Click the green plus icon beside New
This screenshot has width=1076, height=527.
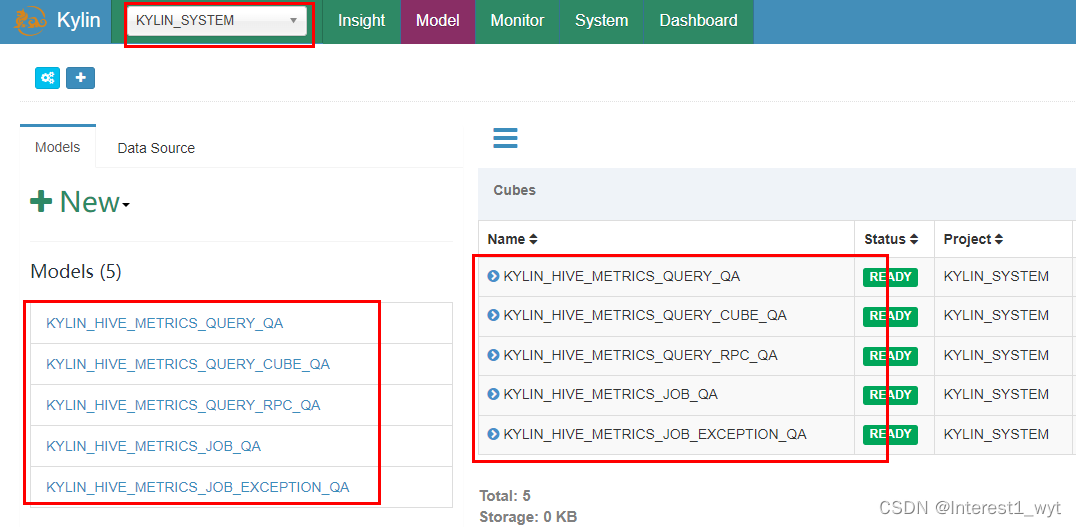pos(41,202)
